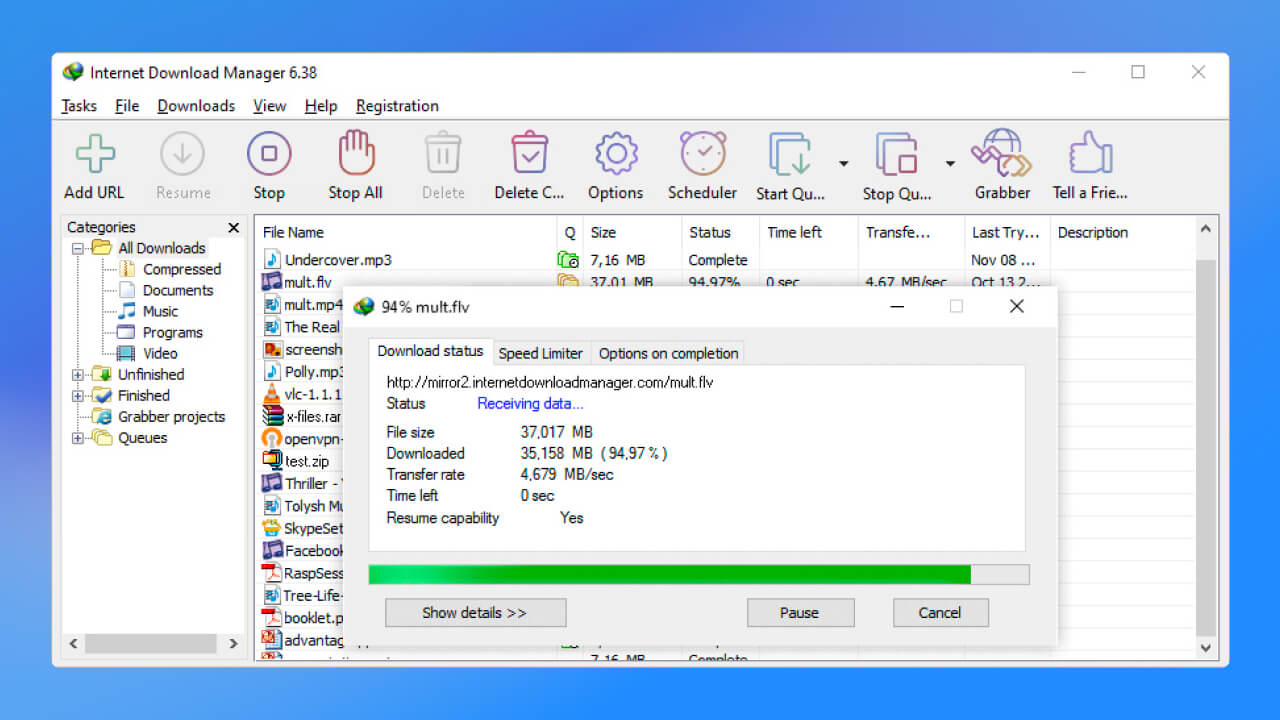Viewport: 1280px width, 720px height.
Task: Sort by Size column header
Action: coord(632,232)
